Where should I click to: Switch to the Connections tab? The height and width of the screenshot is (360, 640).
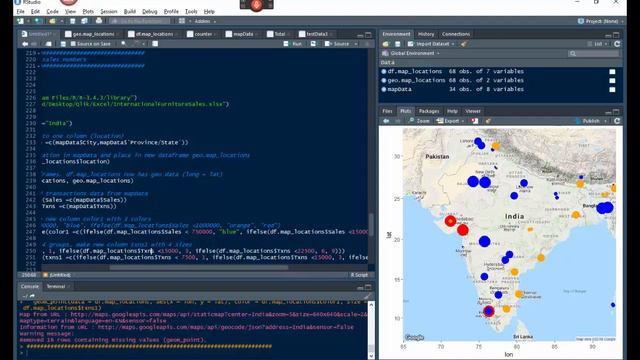pos(456,34)
